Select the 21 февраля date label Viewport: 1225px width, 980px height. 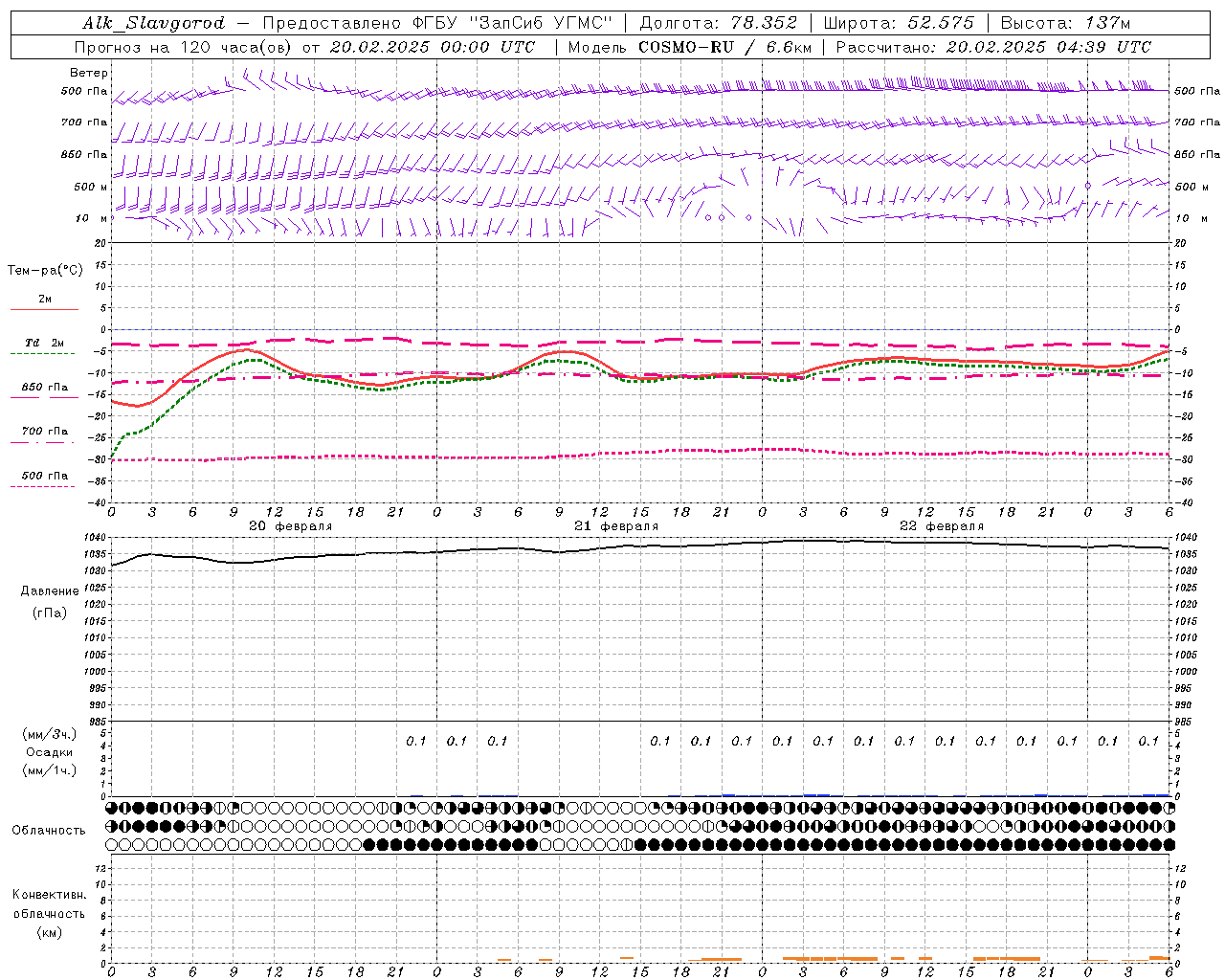pos(616,526)
